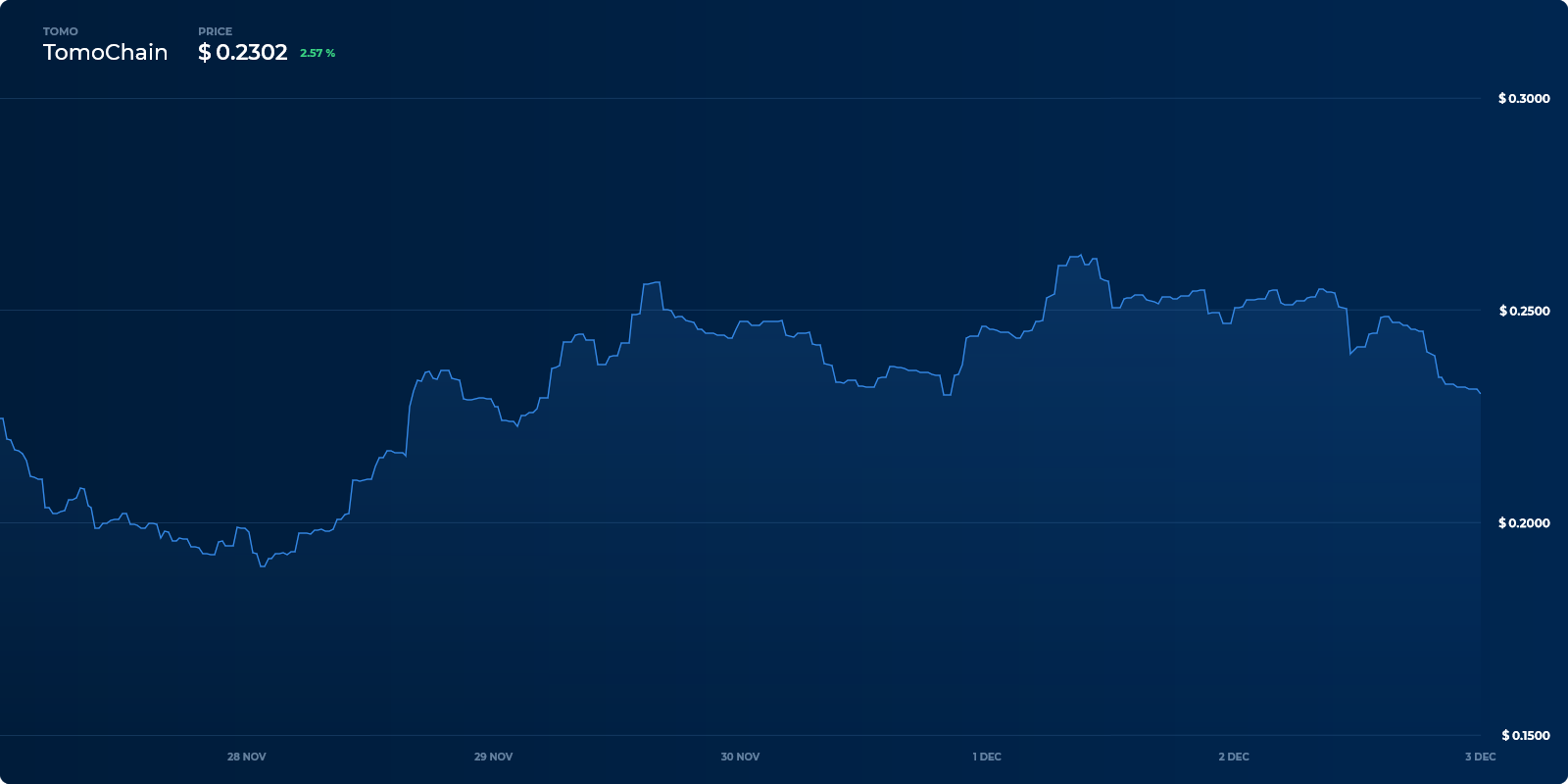Click the TomoChain coin name
Screen dimensions: 1568x784
[x=105, y=53]
